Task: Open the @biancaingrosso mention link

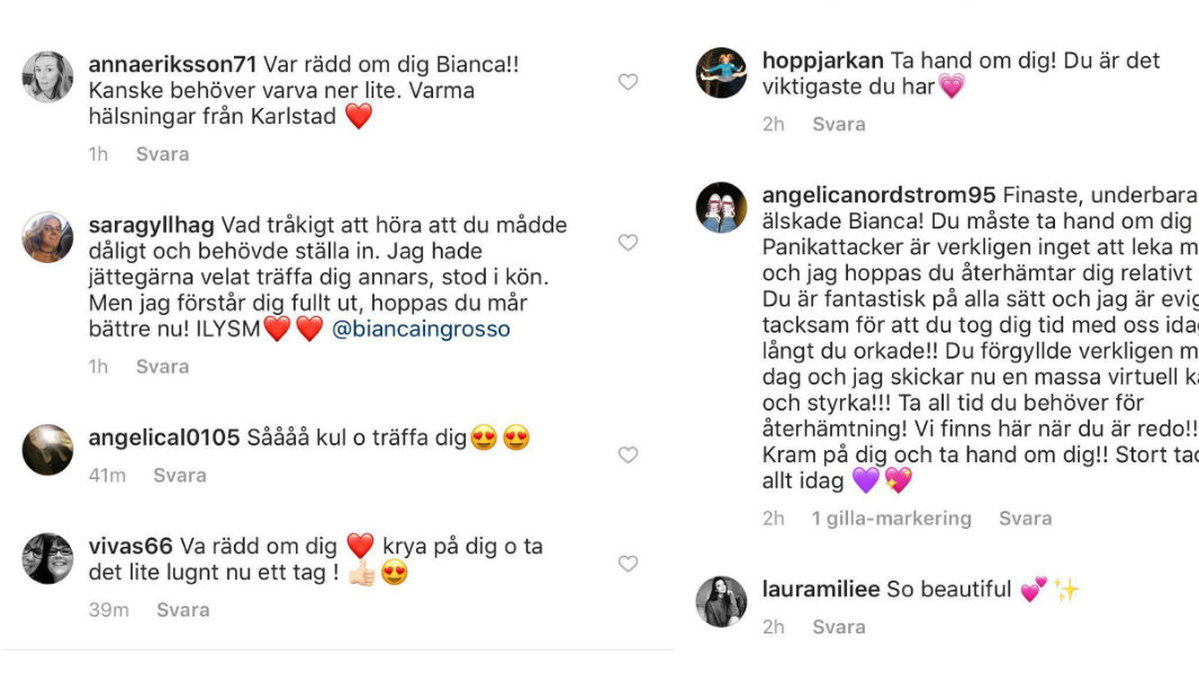Action: point(421,329)
